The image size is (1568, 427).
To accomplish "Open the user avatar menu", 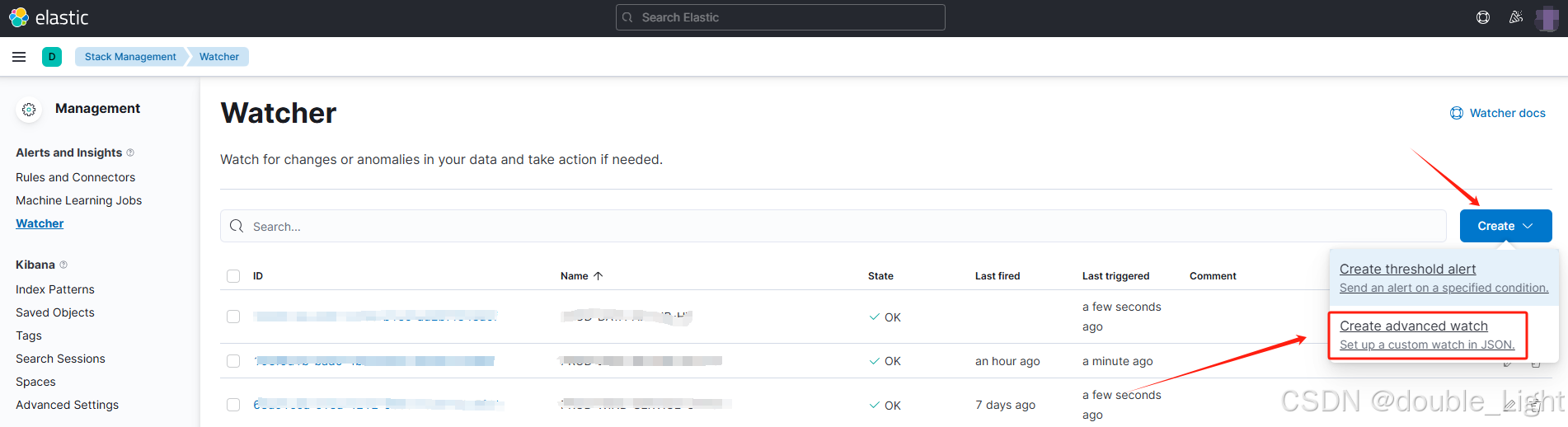I will pyautogui.click(x=1547, y=17).
